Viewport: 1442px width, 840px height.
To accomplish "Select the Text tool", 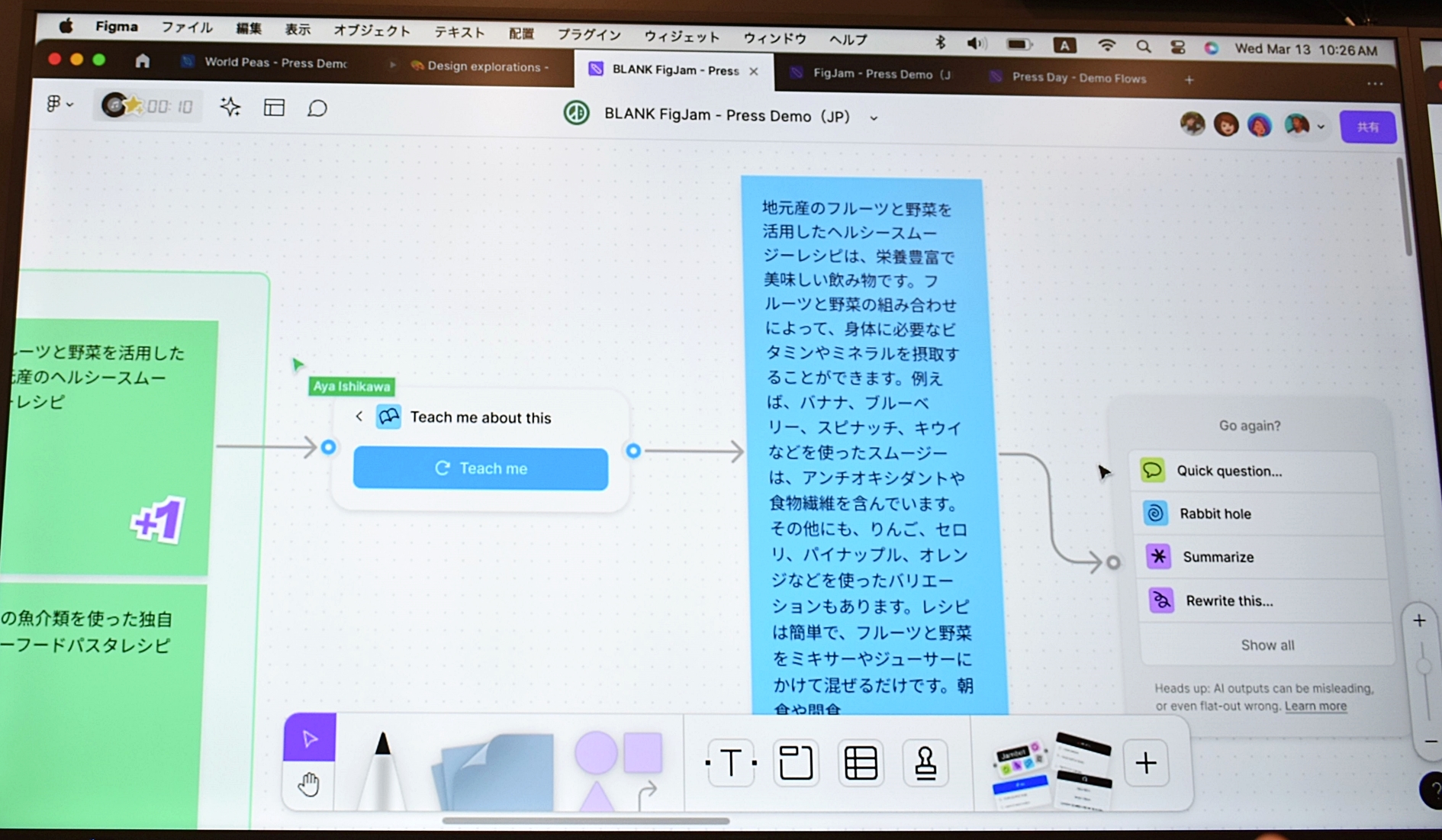I will click(x=730, y=762).
